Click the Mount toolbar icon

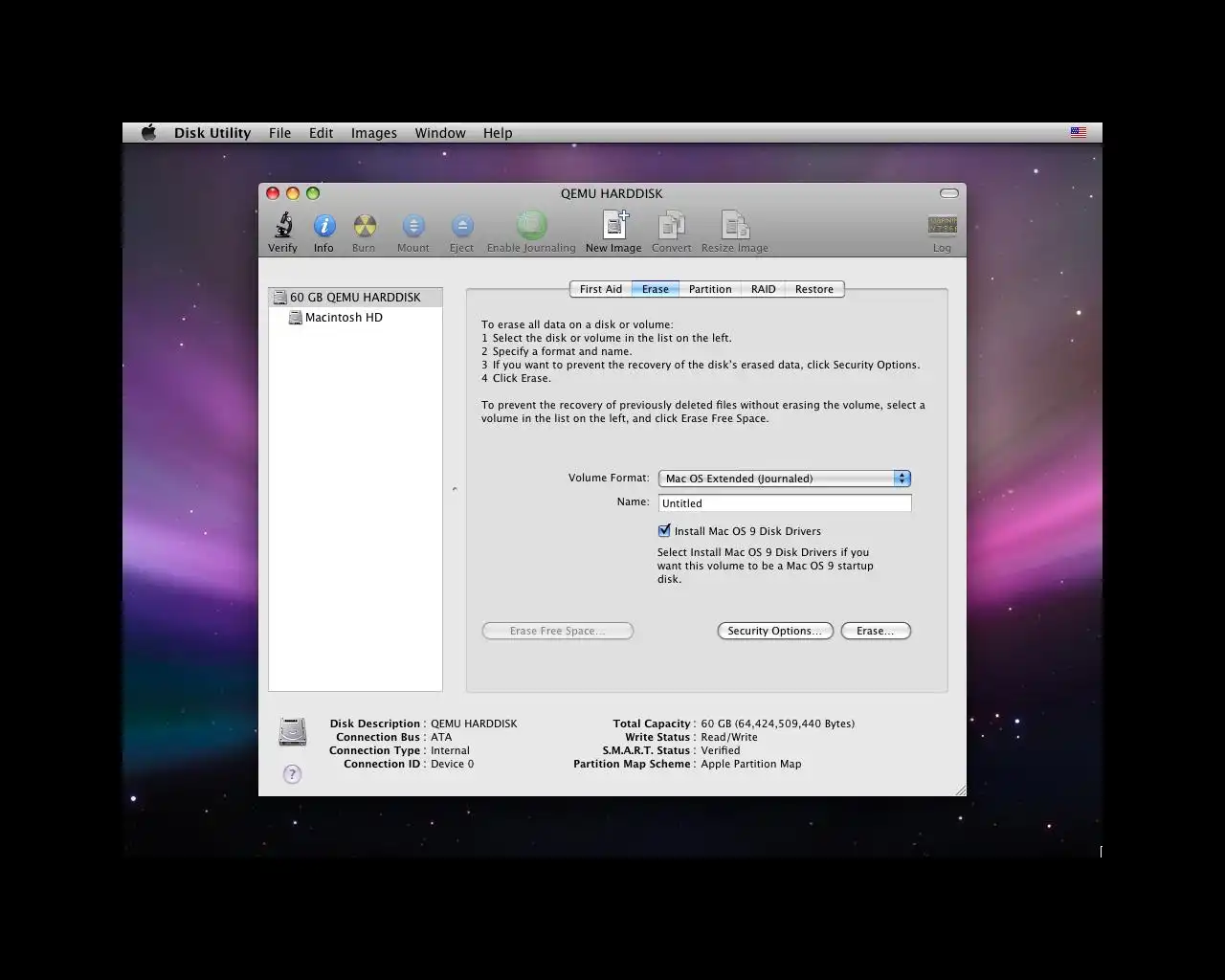tap(413, 226)
